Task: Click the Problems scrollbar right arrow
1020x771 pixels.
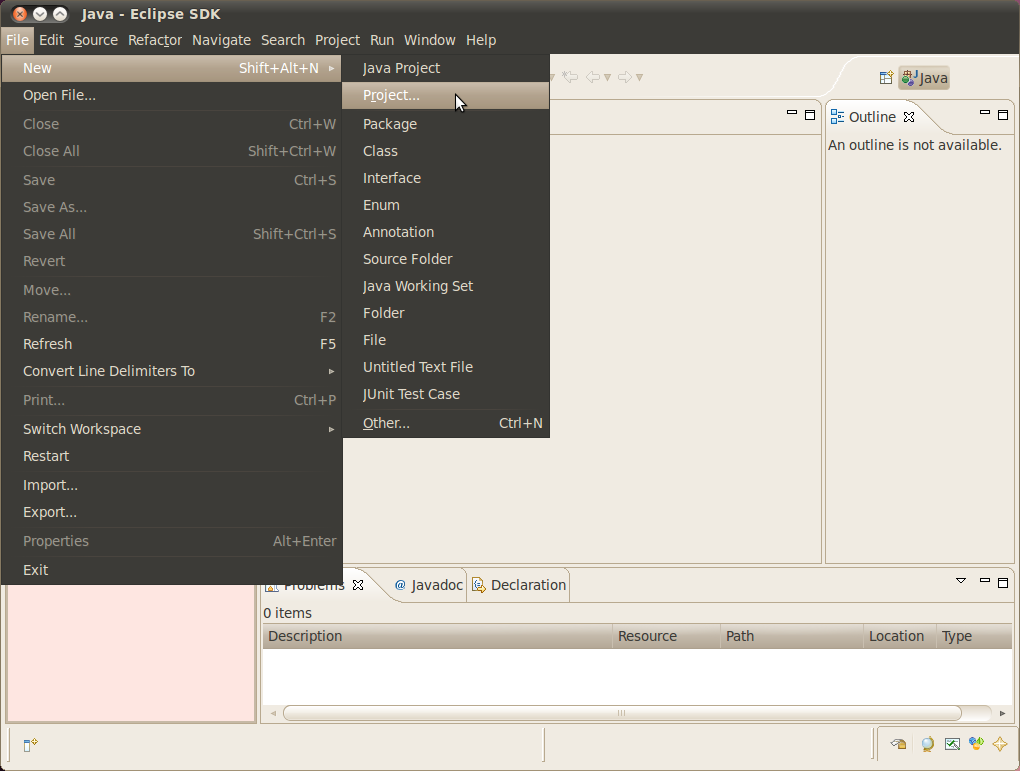Action: tap(1002, 713)
